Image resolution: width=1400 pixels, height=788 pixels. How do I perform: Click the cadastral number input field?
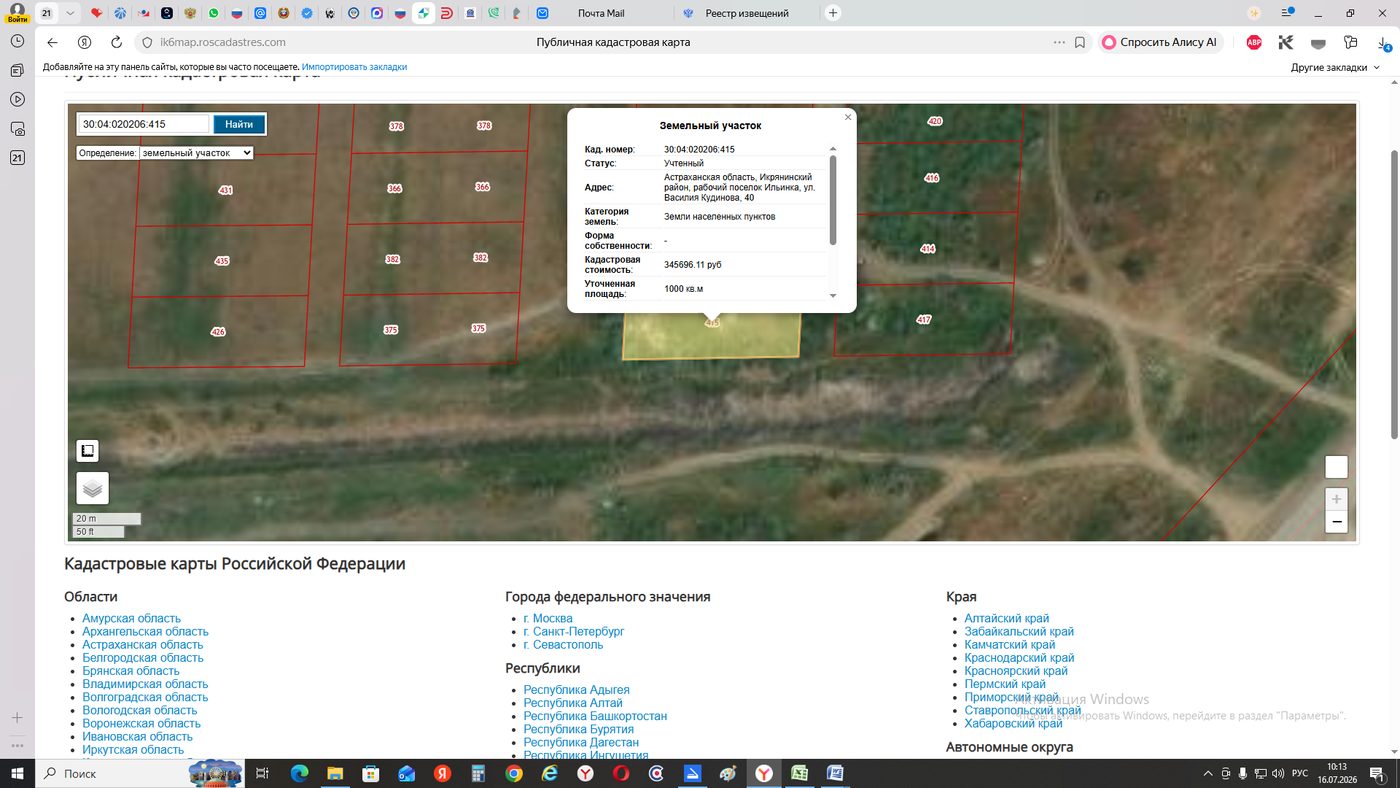(144, 124)
